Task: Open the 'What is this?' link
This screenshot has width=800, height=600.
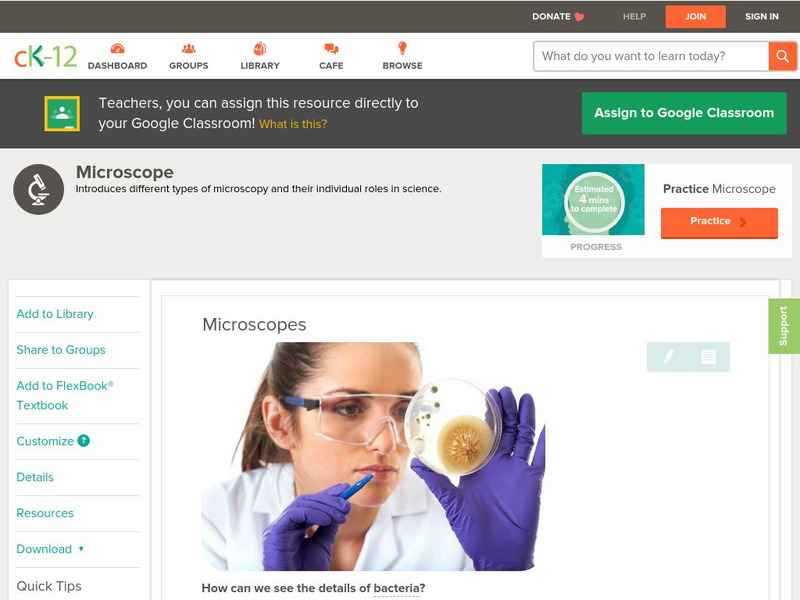Action: coord(293,124)
